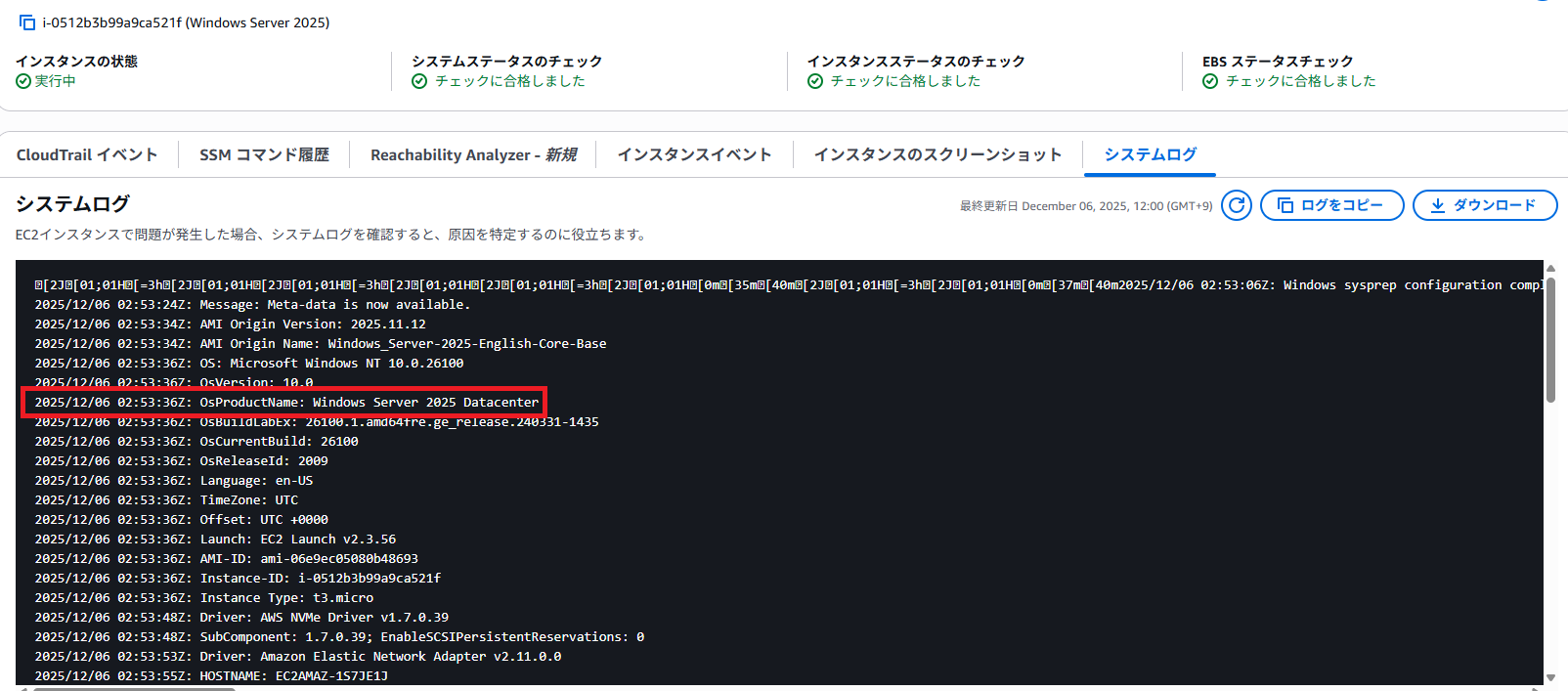Image resolution: width=1568 pixels, height=691 pixels.
Task: Click the ログをコピー copy log button
Action: (1332, 205)
